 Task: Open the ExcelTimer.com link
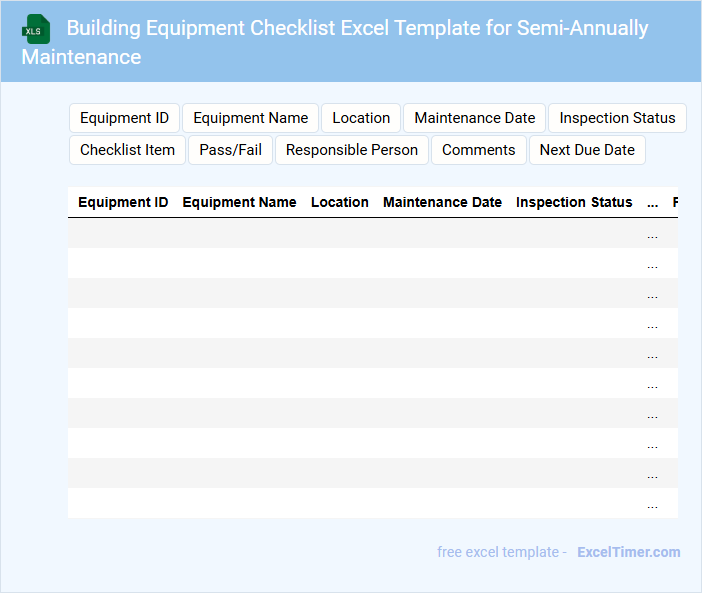(x=628, y=552)
